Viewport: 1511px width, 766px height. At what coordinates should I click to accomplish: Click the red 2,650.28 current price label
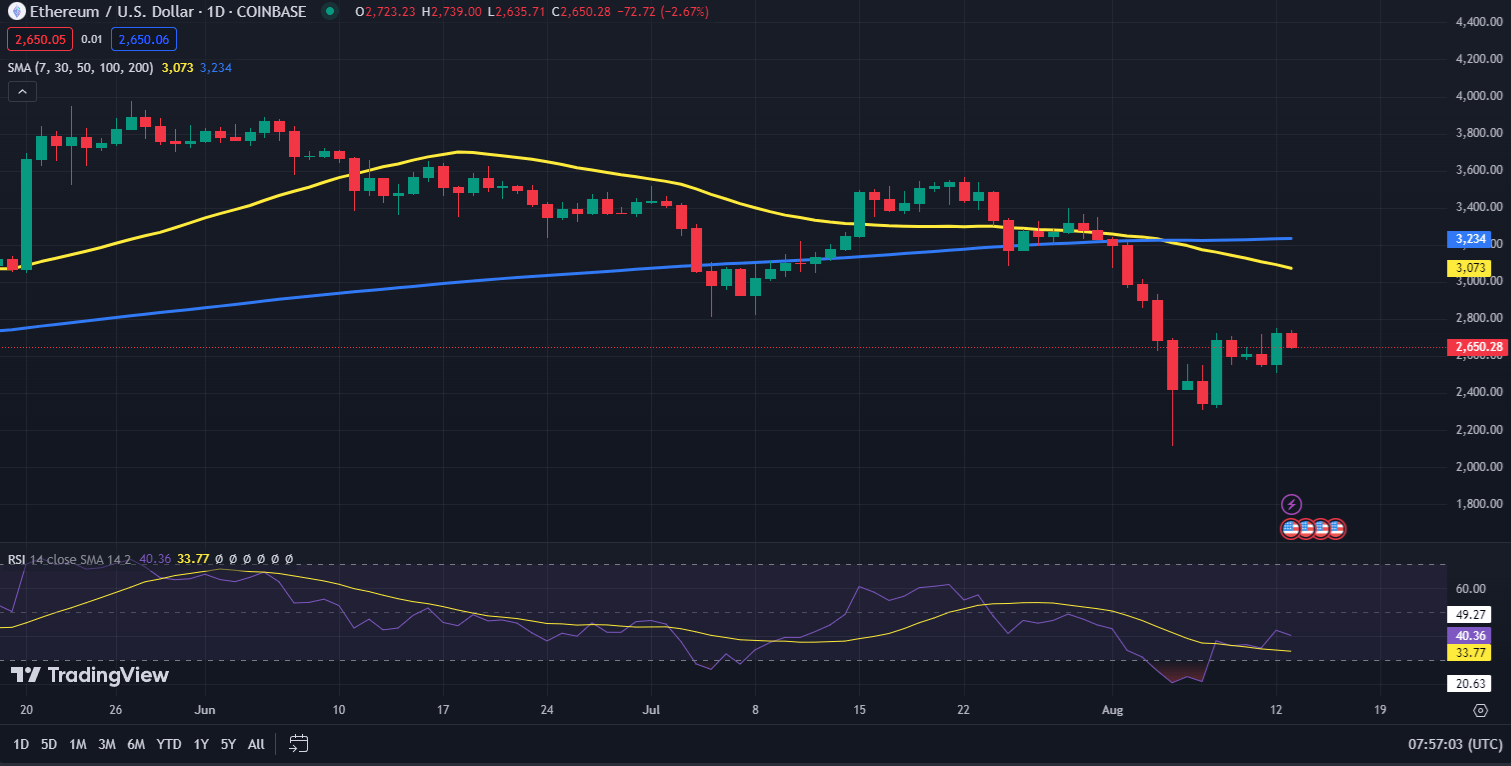[x=1475, y=347]
